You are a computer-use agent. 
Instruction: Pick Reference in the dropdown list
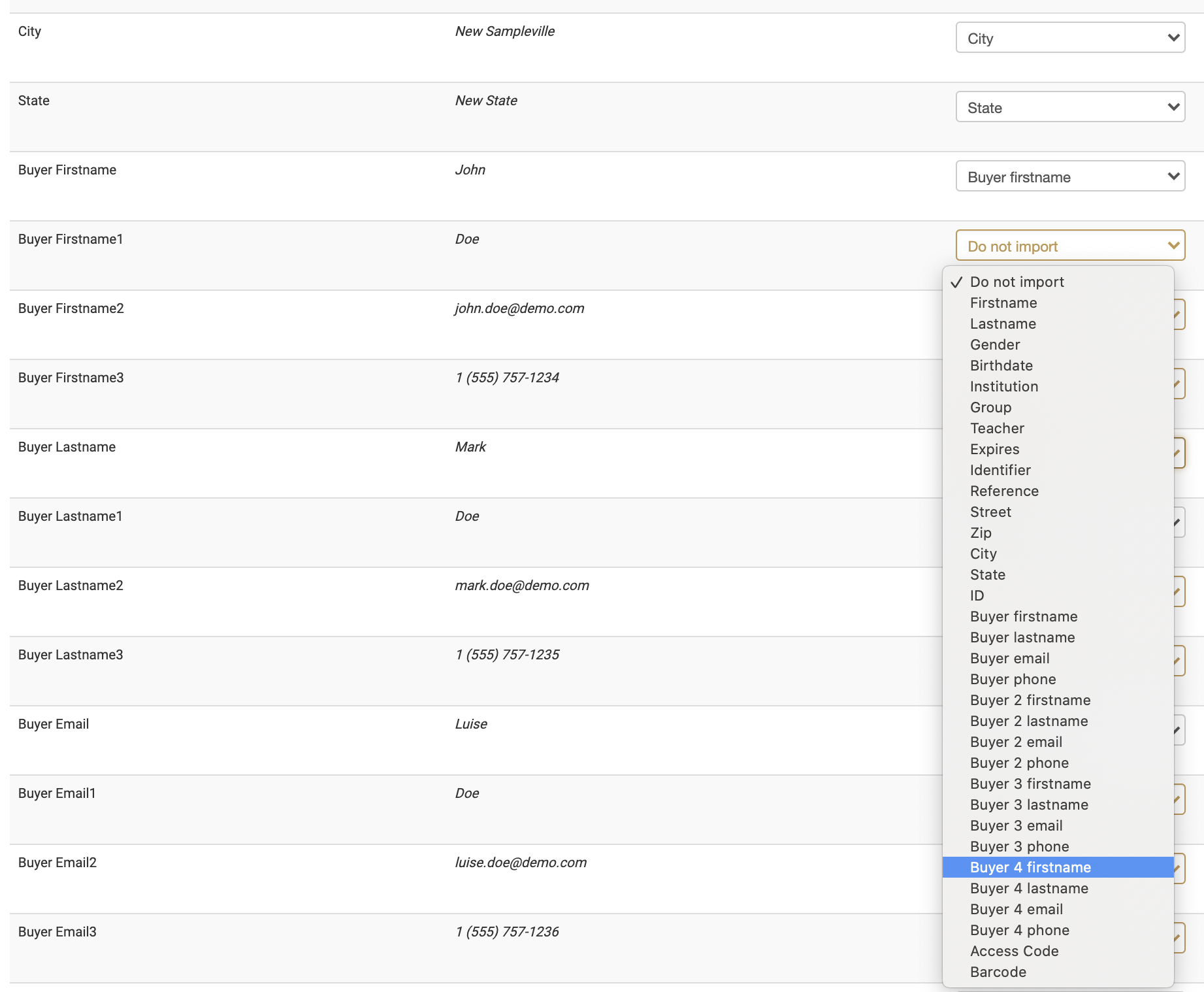1058,491
